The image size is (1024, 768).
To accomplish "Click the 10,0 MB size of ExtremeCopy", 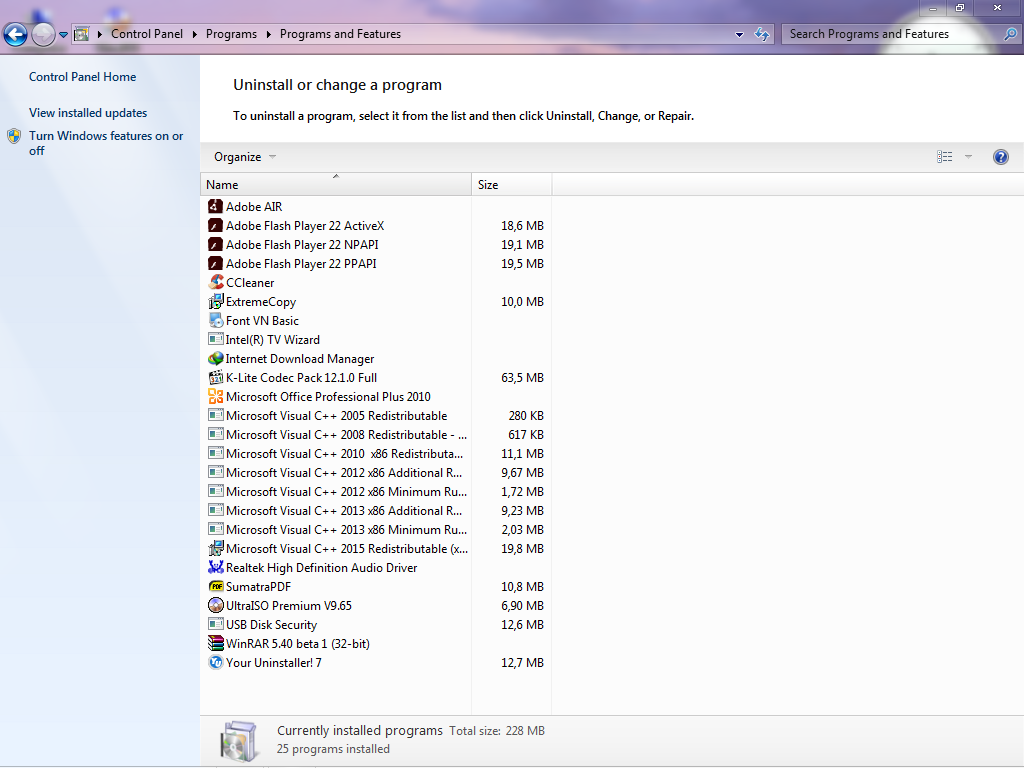I will click(x=522, y=302).
